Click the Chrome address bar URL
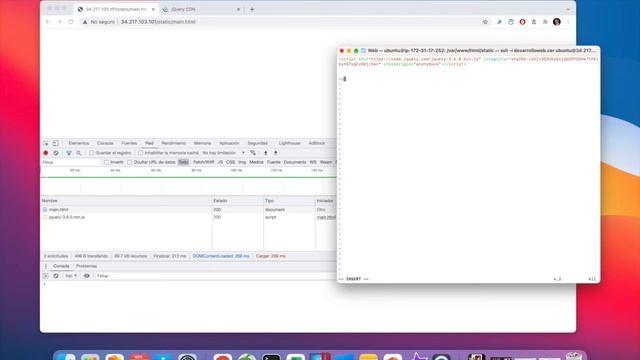The height and width of the screenshot is (360, 640). pyautogui.click(x=158, y=22)
